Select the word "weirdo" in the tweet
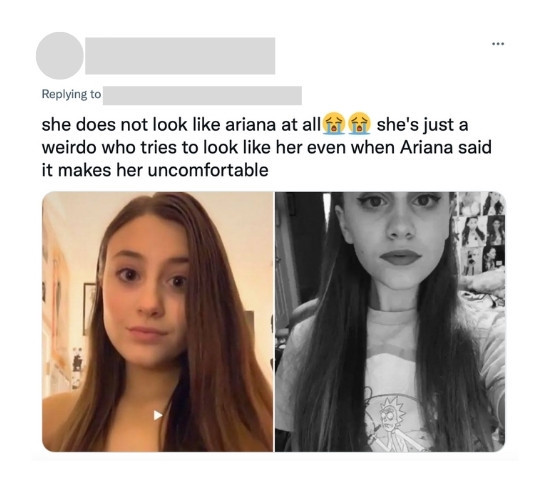Screen dimensions: 550x496 69,148
